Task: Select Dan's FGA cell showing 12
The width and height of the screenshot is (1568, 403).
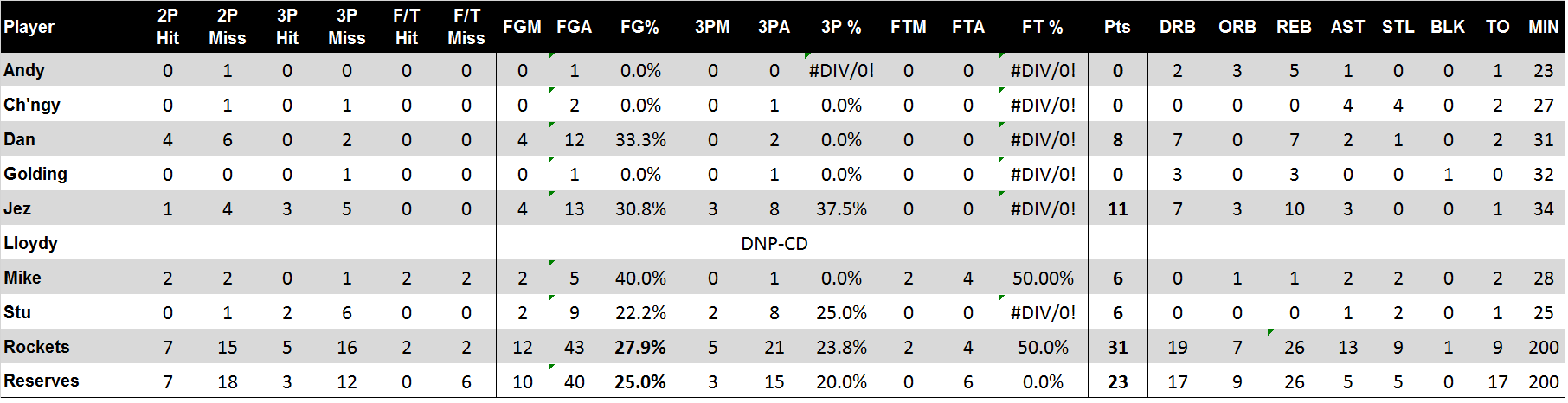Action: point(574,139)
